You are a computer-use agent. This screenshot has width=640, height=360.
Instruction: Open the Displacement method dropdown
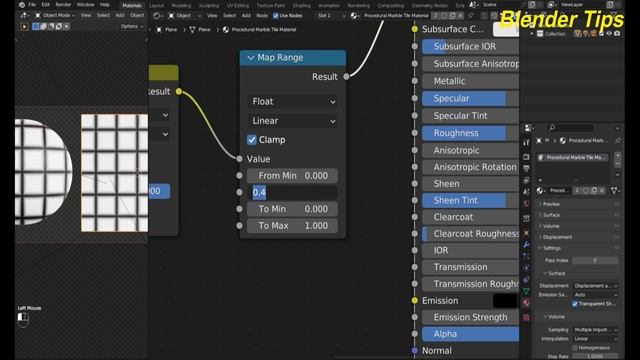click(596, 286)
